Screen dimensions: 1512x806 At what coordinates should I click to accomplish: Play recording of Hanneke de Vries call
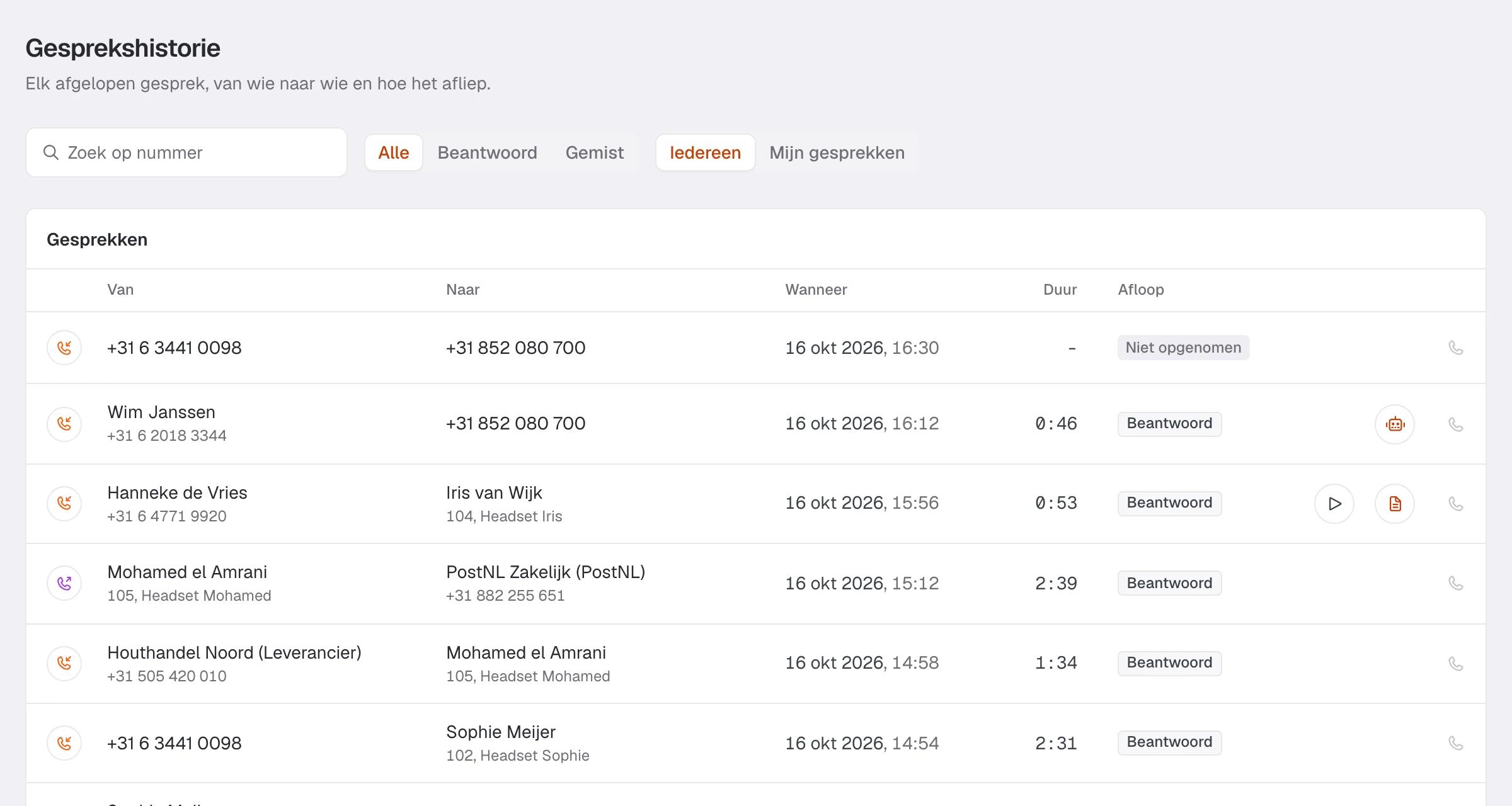[x=1334, y=504]
